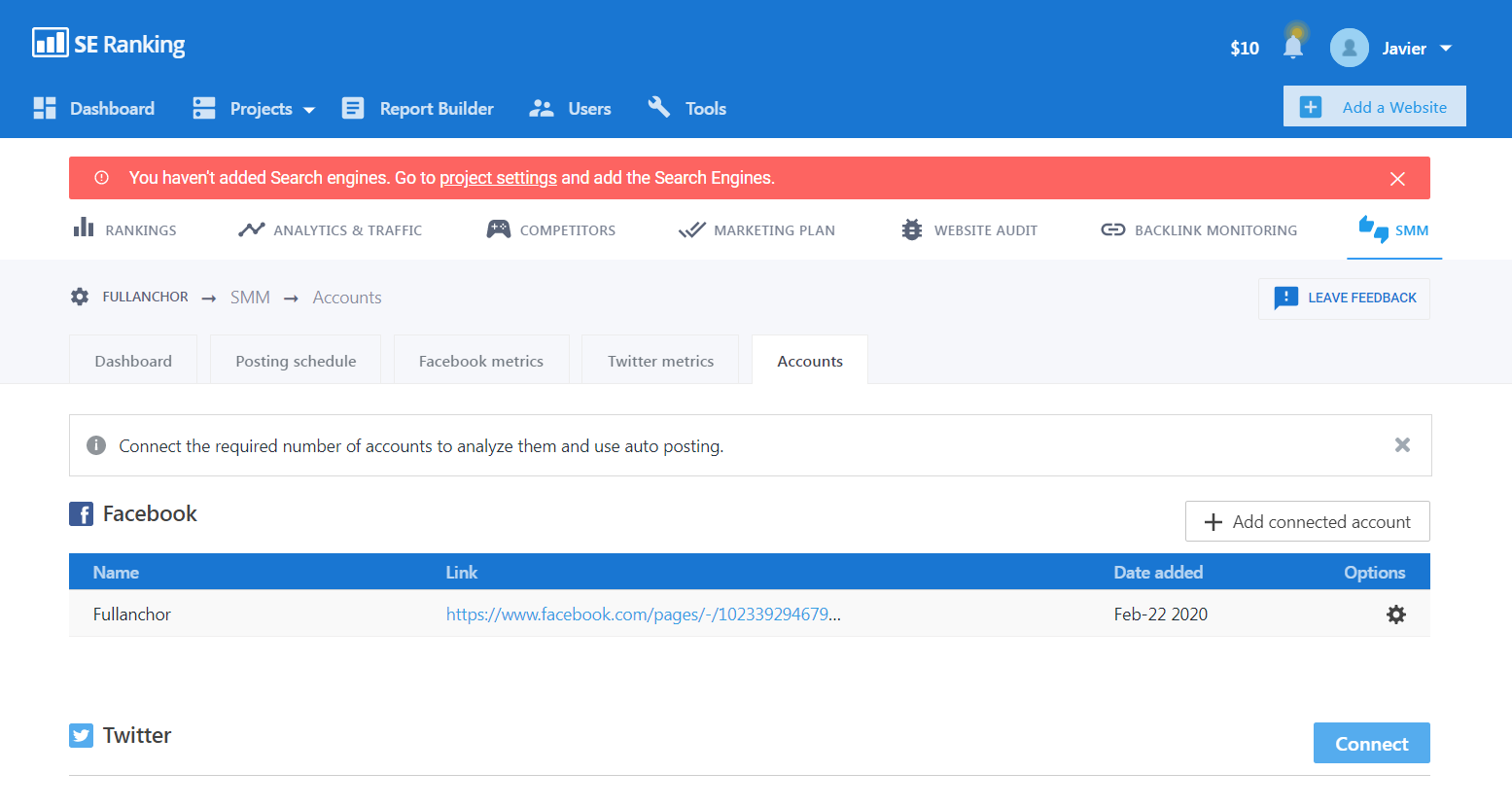Expand the Javier account dropdown arrow

1446,49
